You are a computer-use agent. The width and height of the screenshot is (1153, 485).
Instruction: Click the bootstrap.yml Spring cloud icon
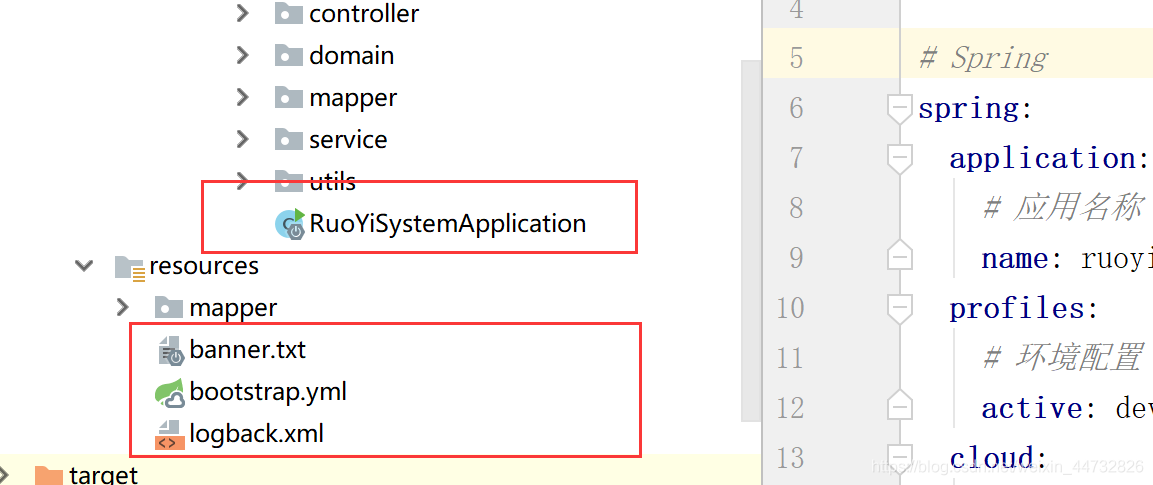(169, 393)
